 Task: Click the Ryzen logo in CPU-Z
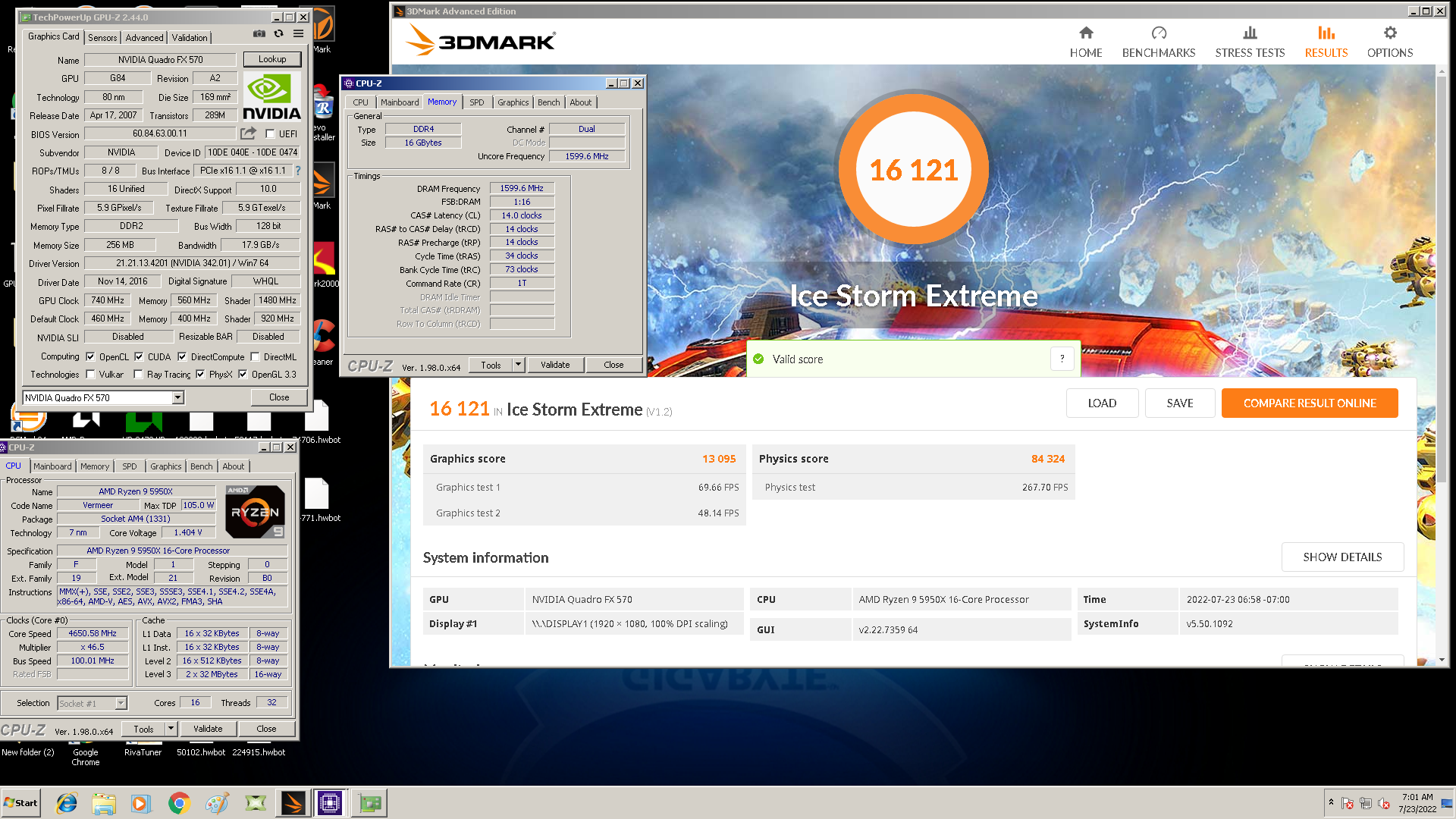pos(255,512)
